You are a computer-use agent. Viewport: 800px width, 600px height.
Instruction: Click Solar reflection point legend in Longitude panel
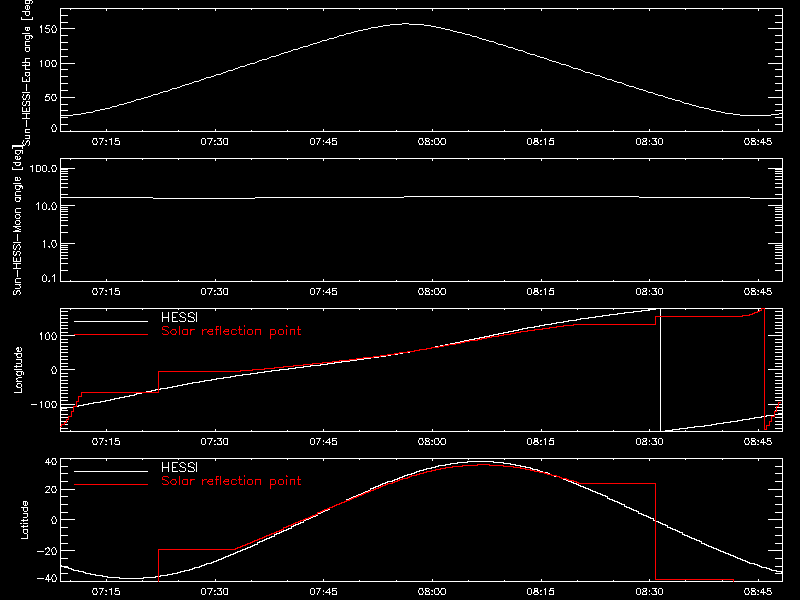click(x=231, y=331)
